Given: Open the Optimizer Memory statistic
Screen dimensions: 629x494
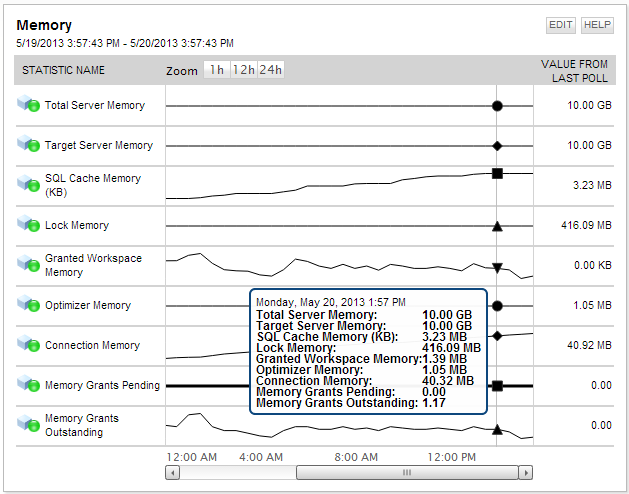Looking at the screenshot, I should (88, 305).
